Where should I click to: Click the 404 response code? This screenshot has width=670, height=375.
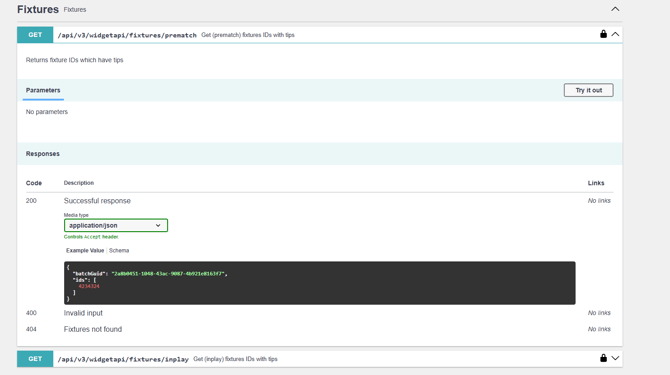click(x=31, y=329)
